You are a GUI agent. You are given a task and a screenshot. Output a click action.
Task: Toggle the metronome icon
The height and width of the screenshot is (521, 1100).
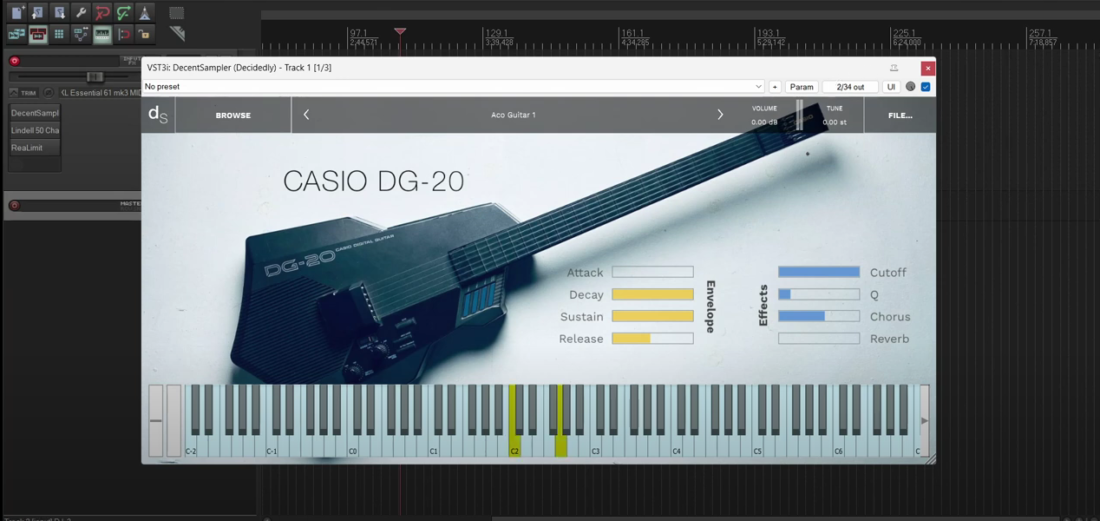[x=146, y=13]
